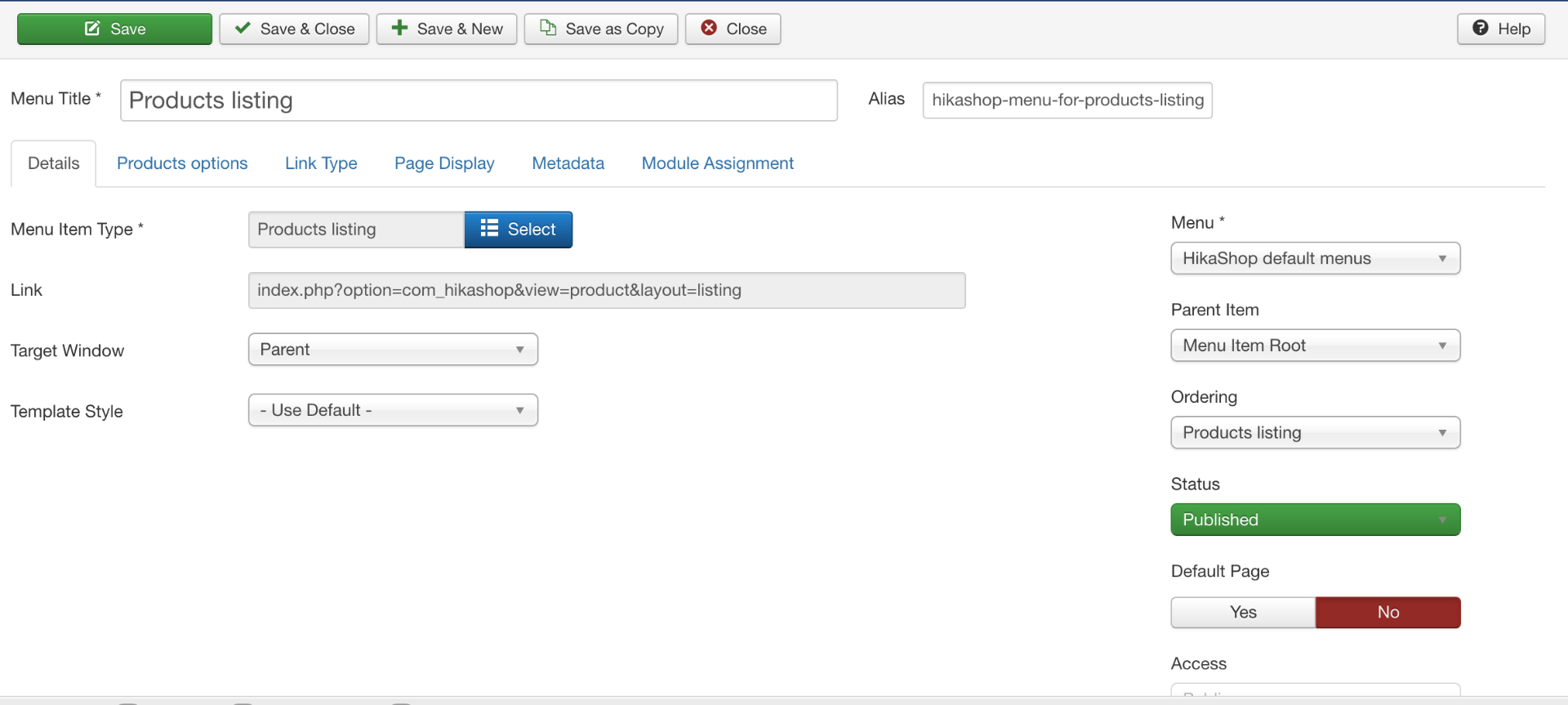
Task: Open the Template Style dropdown
Action: 393,410
